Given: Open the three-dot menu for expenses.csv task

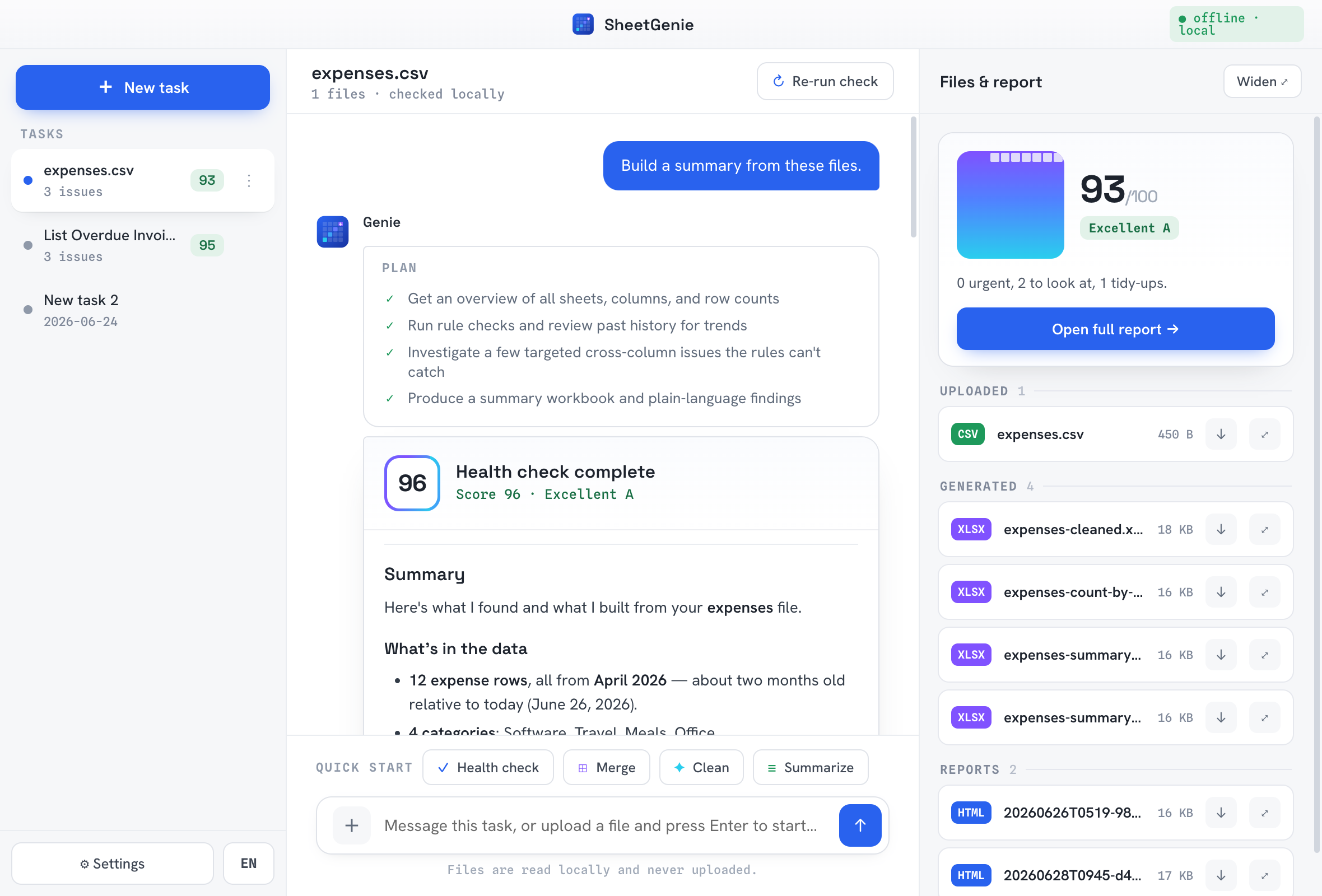Looking at the screenshot, I should (x=249, y=180).
